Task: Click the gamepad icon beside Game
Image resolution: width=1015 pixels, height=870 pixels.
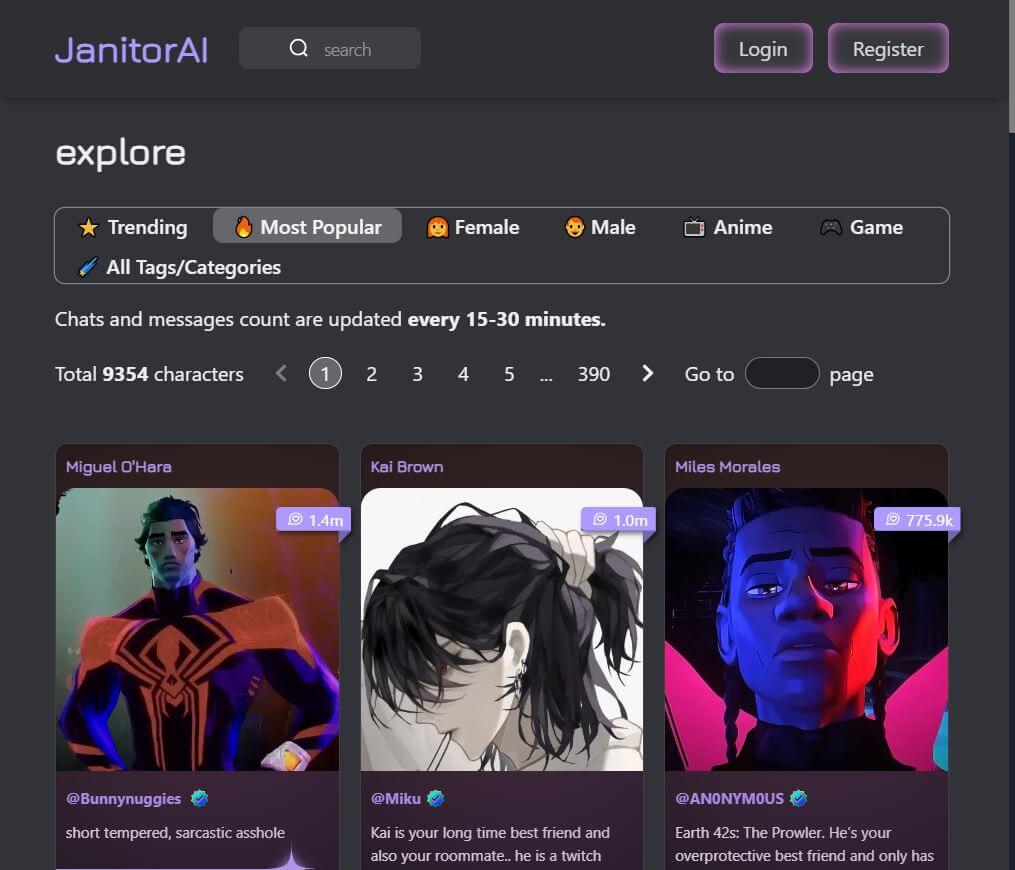Action: [831, 227]
